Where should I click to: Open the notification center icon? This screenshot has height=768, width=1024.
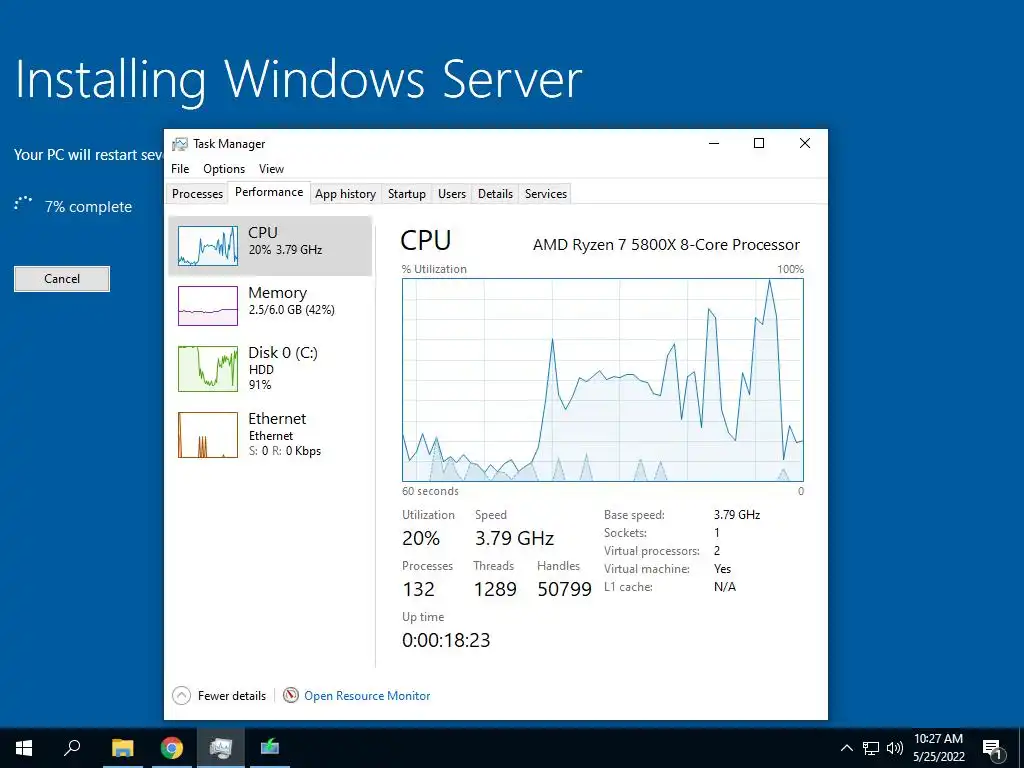click(992, 748)
